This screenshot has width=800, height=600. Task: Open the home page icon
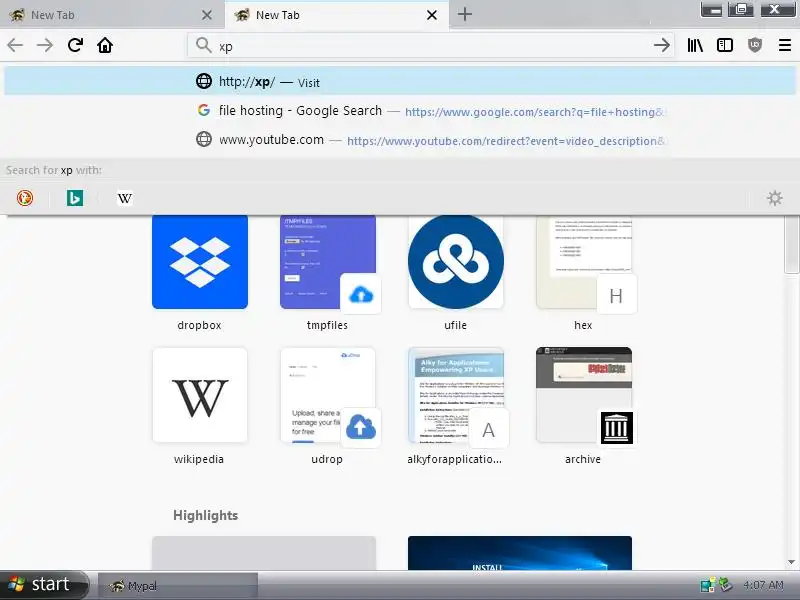pyautogui.click(x=105, y=45)
